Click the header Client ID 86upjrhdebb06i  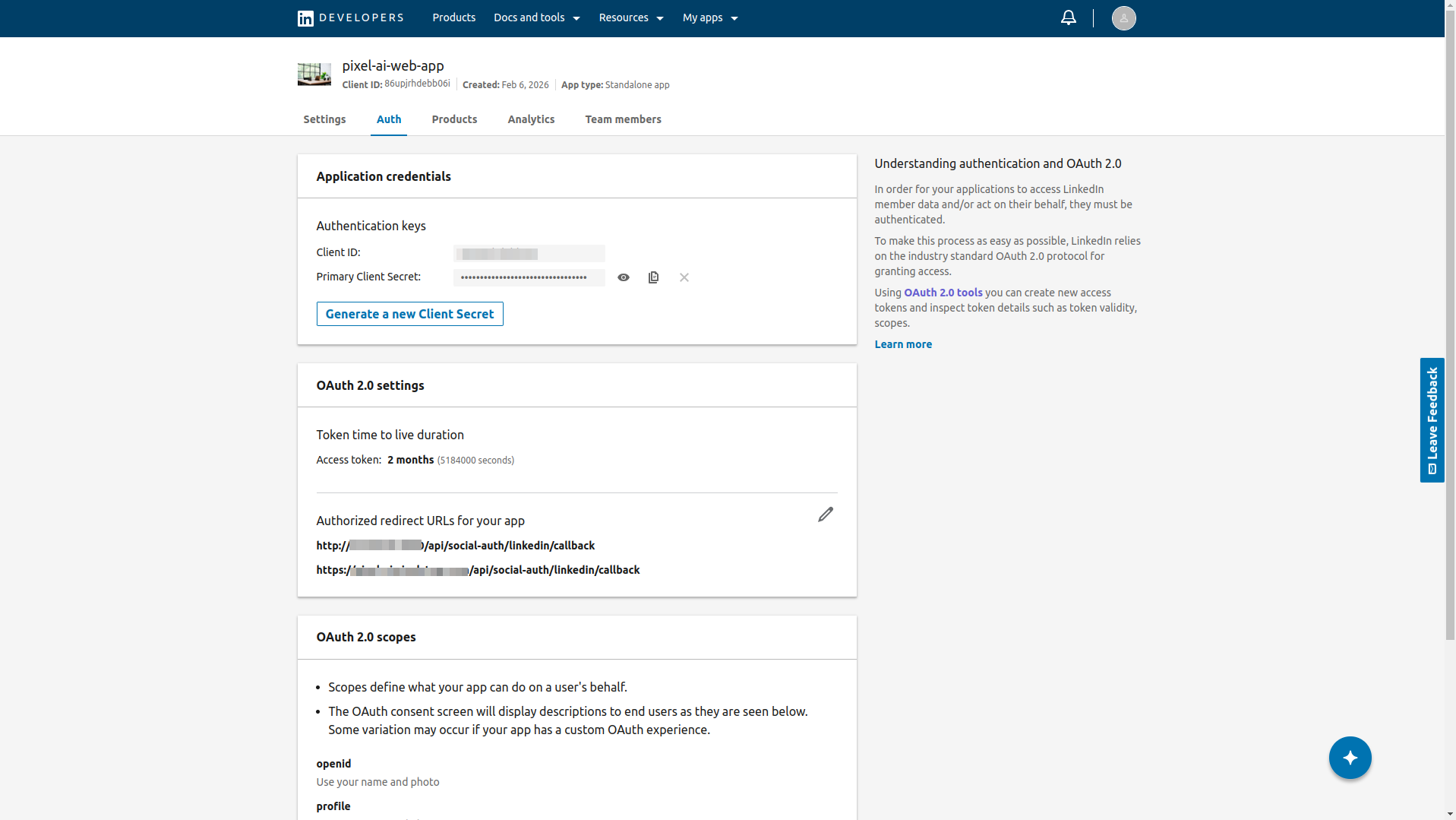pyautogui.click(x=396, y=84)
